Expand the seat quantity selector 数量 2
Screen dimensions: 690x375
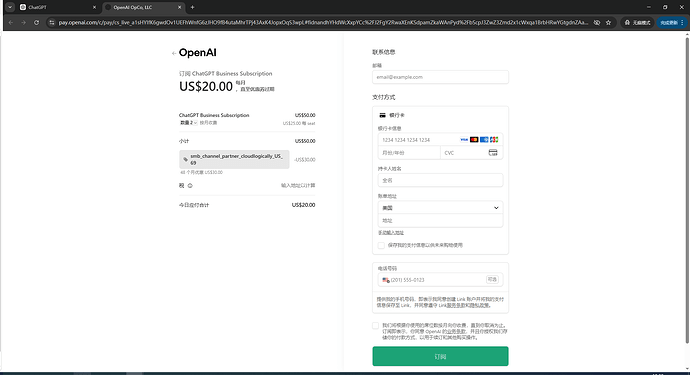point(188,123)
